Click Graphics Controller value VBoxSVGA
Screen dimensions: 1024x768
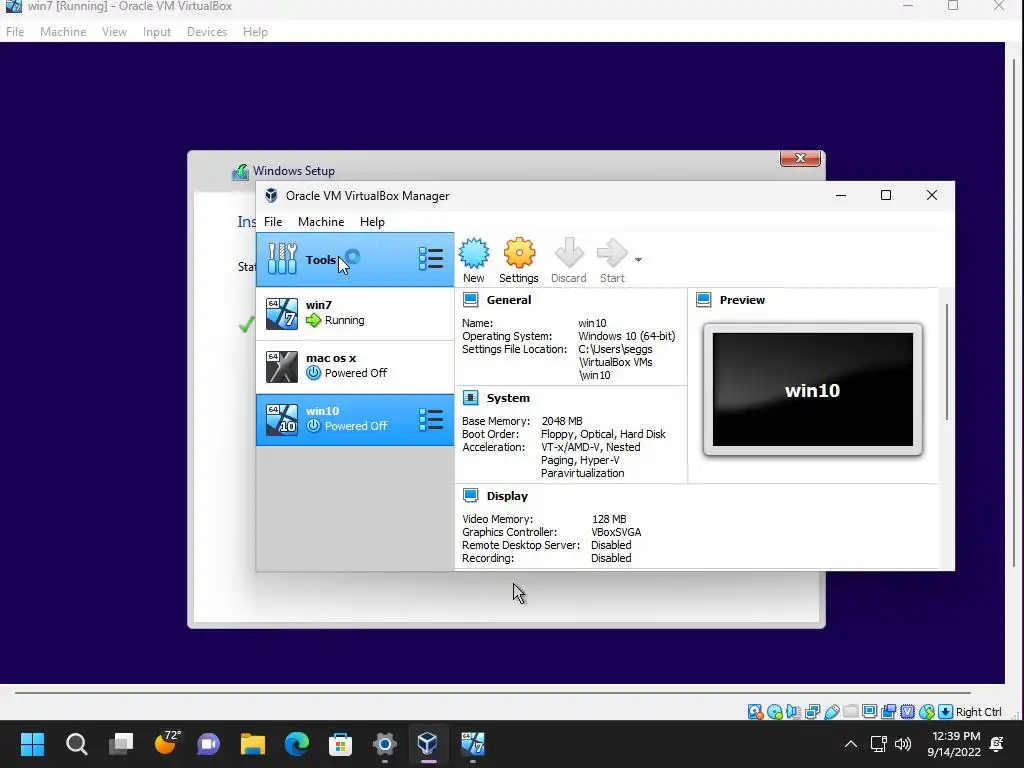[616, 532]
